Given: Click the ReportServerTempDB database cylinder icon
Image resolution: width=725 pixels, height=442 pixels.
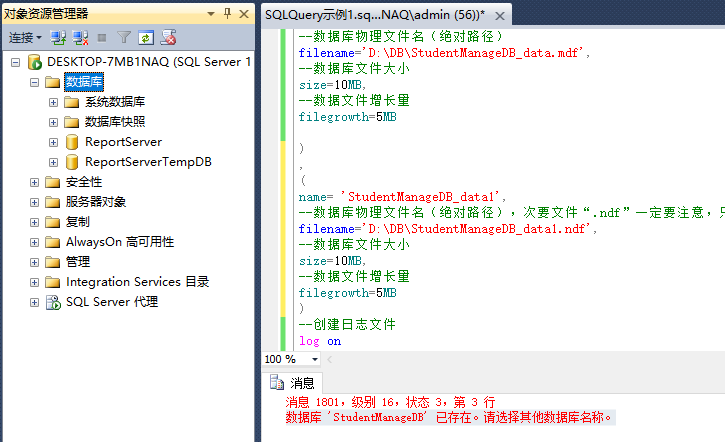Looking at the screenshot, I should click(x=72, y=162).
